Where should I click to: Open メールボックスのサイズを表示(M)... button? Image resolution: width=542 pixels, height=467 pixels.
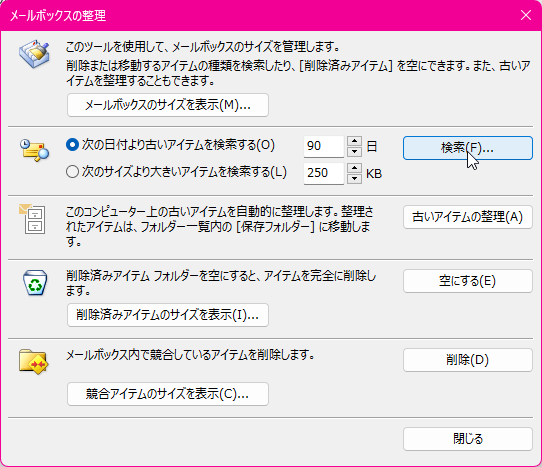coord(168,105)
